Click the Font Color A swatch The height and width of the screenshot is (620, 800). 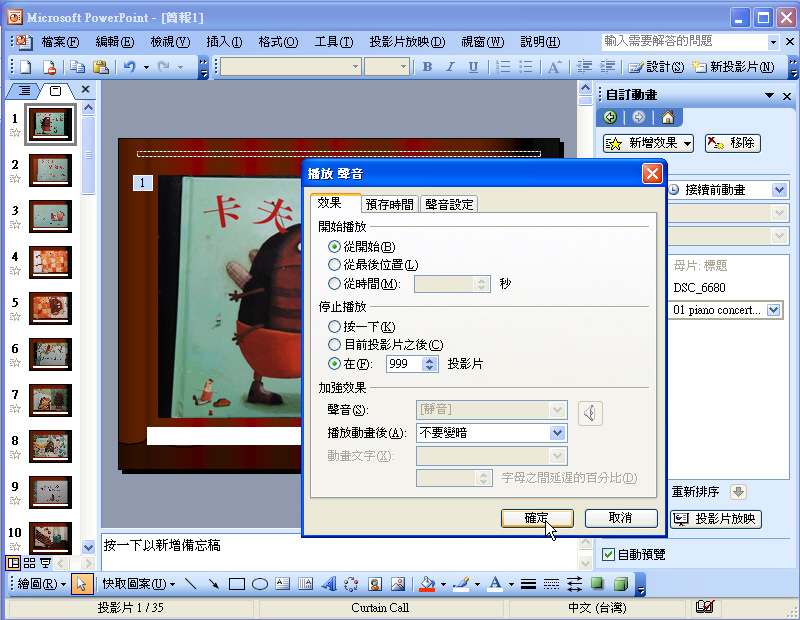[x=495, y=584]
